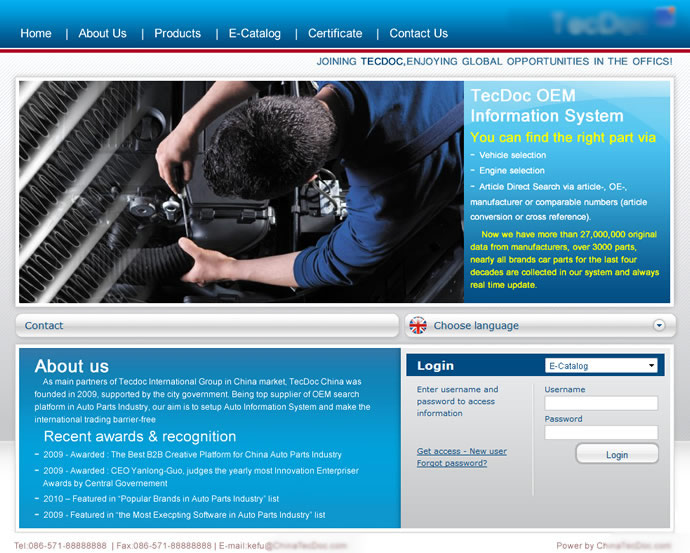Click the 'Choose language' label
Screen dimensions: 690x553
pos(476,326)
